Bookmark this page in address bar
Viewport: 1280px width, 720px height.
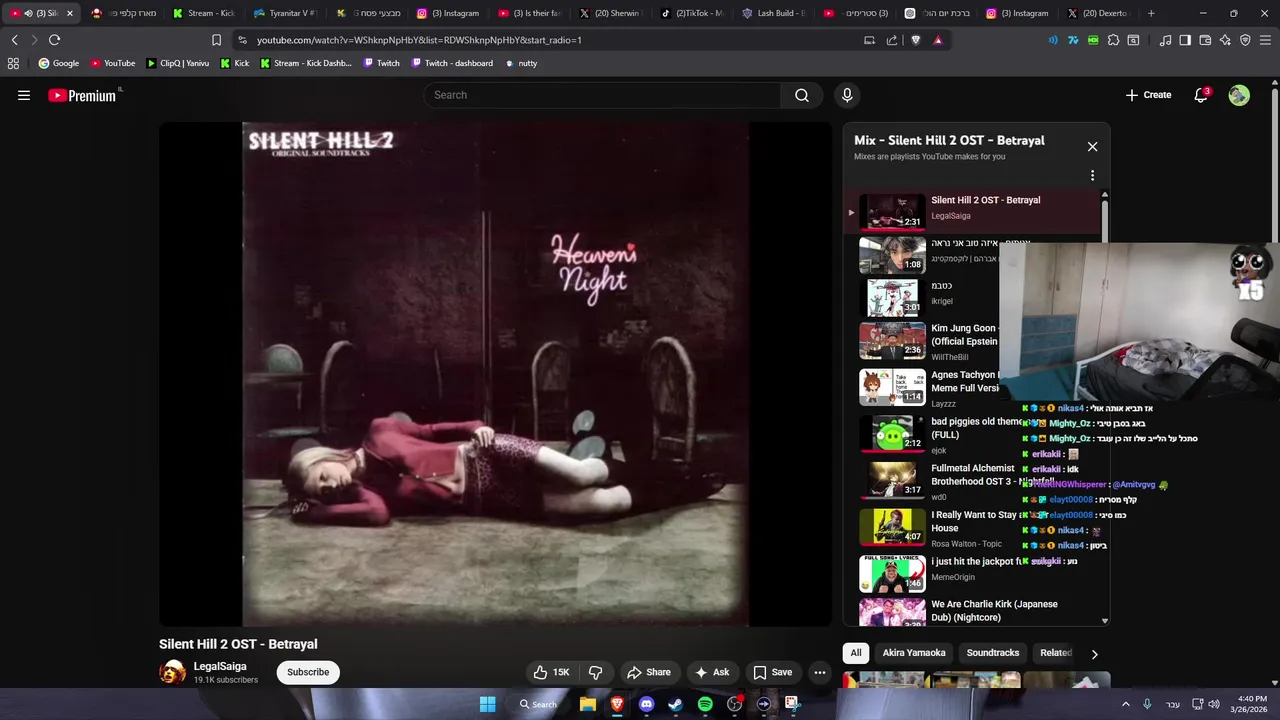[x=216, y=40]
